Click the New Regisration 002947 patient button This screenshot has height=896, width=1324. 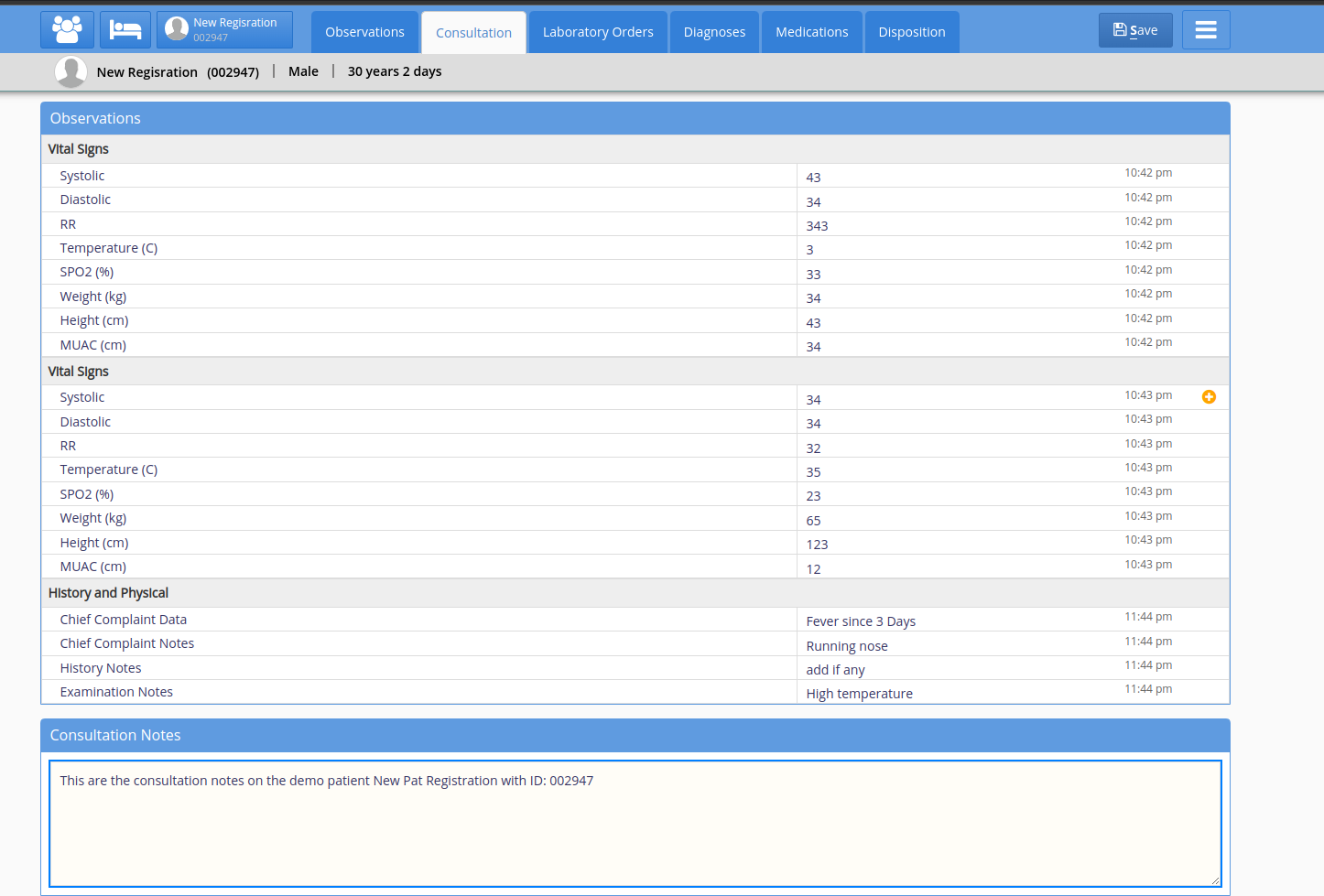pos(224,30)
